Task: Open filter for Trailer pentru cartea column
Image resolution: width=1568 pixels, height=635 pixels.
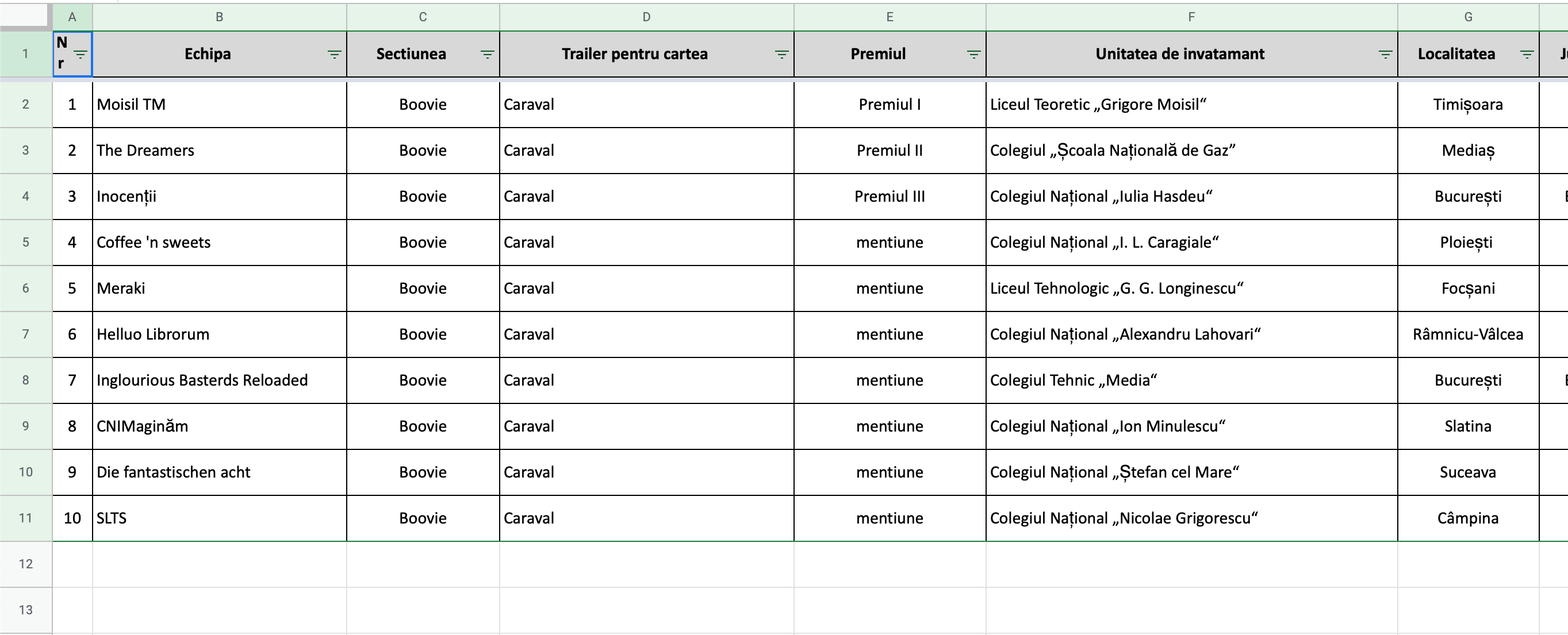Action: tap(781, 54)
